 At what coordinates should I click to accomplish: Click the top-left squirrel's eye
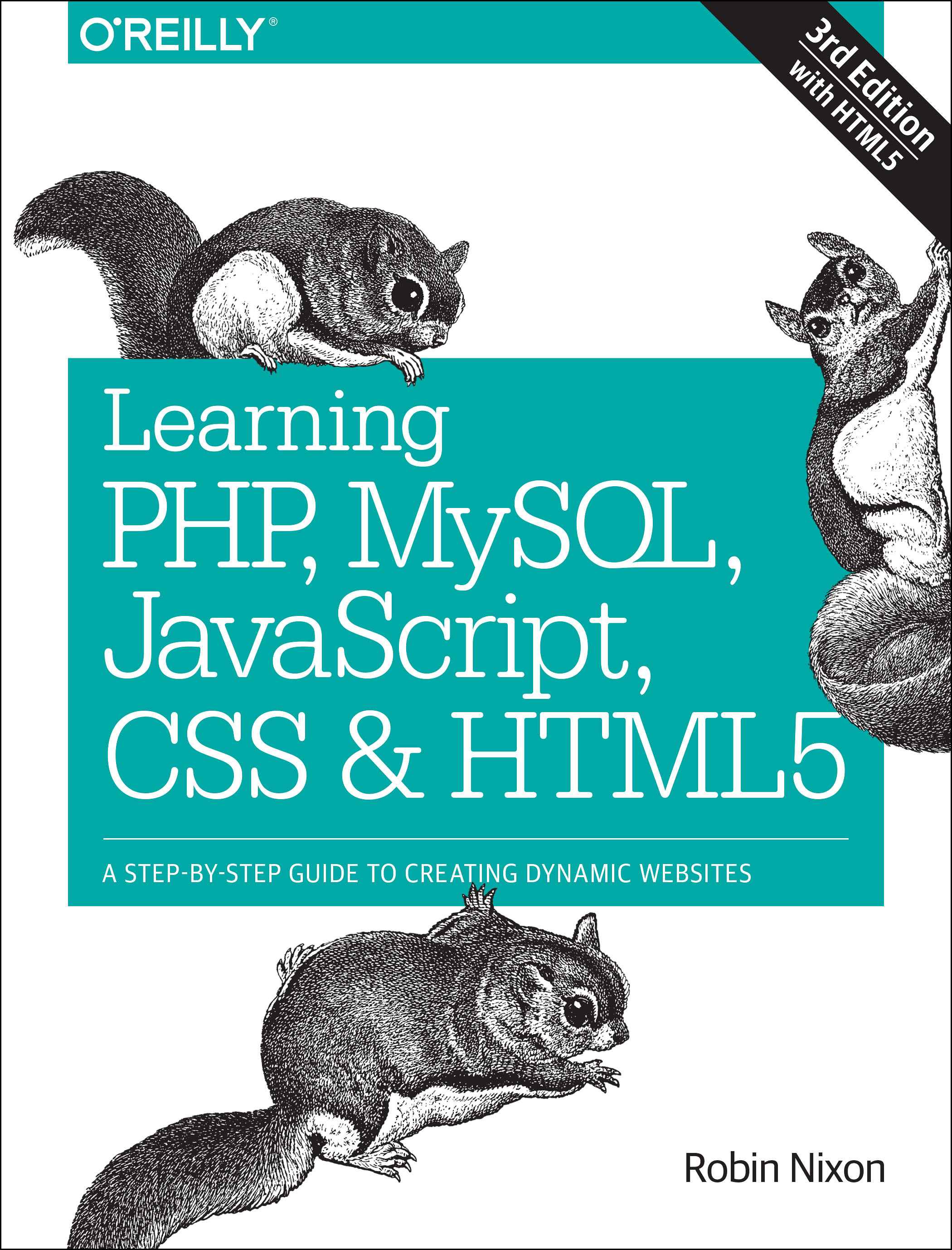pos(408,295)
